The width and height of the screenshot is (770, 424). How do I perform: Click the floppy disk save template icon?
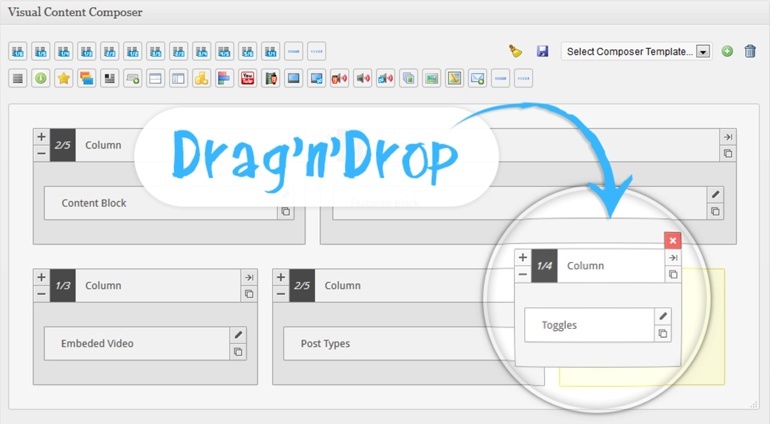(x=542, y=51)
